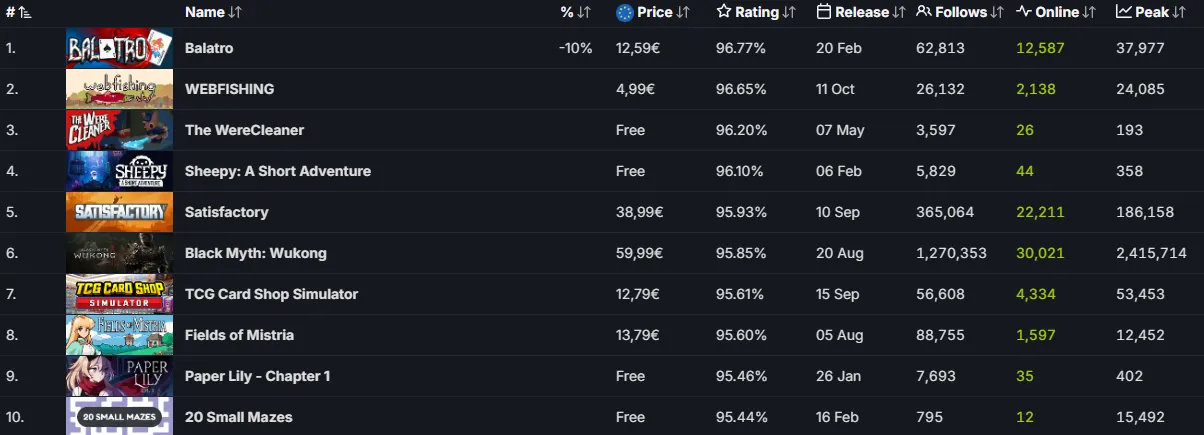The image size is (1204, 435).
Task: Click the pulse icon beside Online
Action: [x=1024, y=12]
